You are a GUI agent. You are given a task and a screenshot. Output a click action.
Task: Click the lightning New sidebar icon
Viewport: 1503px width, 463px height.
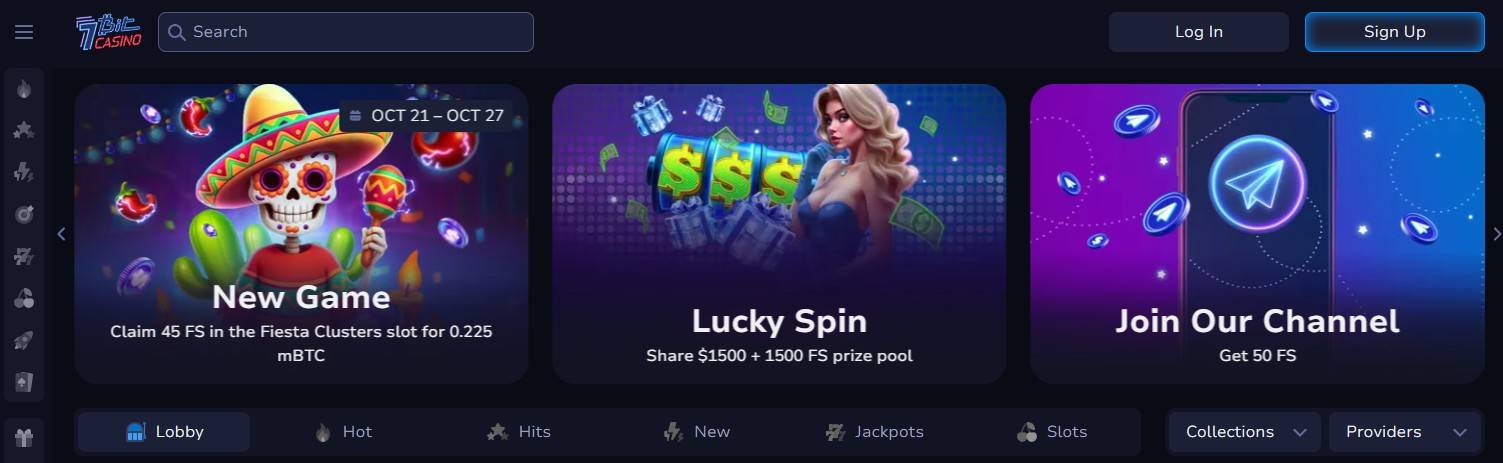tap(24, 172)
